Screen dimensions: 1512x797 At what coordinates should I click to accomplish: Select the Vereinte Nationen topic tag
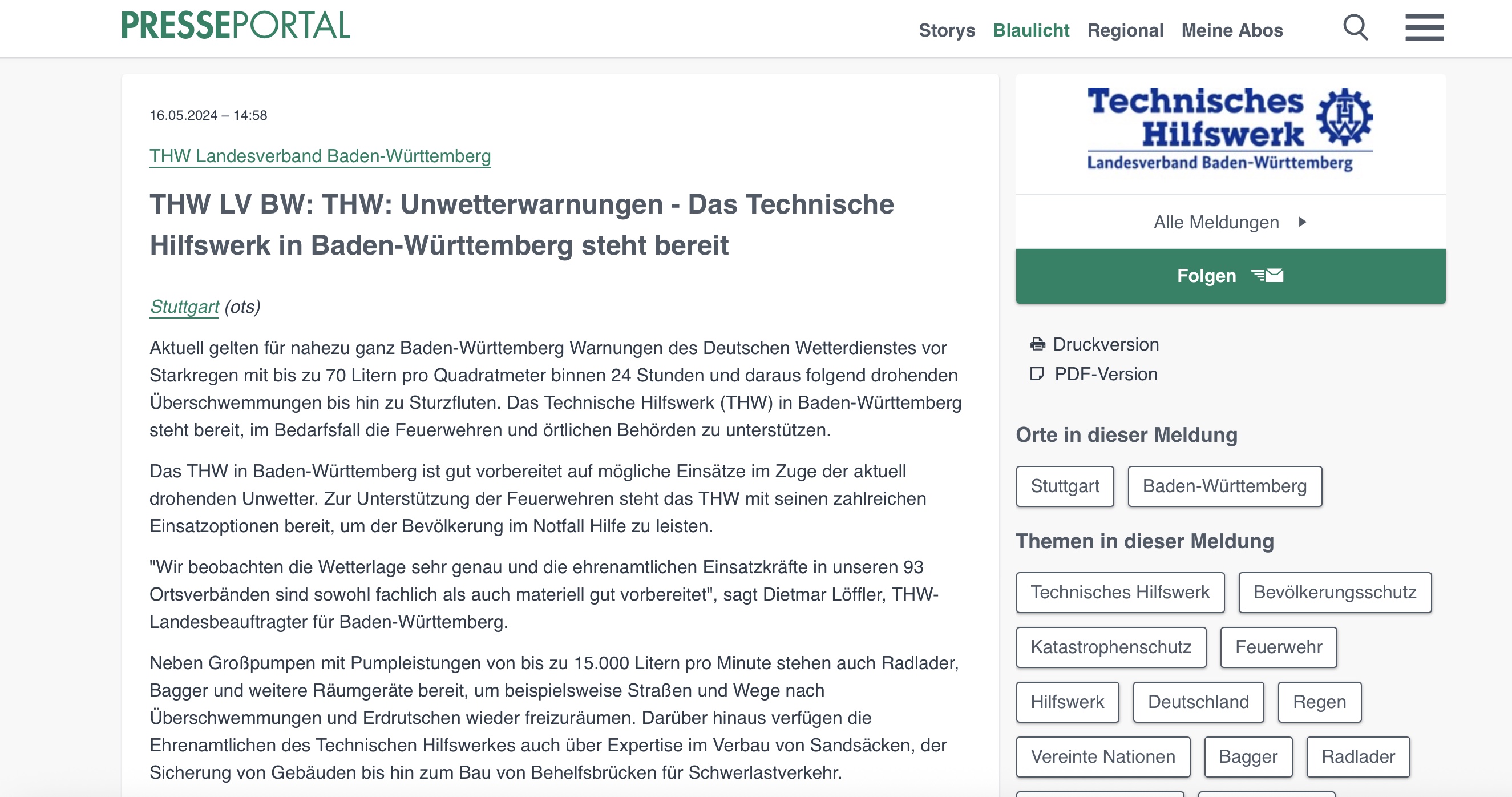(x=1103, y=757)
